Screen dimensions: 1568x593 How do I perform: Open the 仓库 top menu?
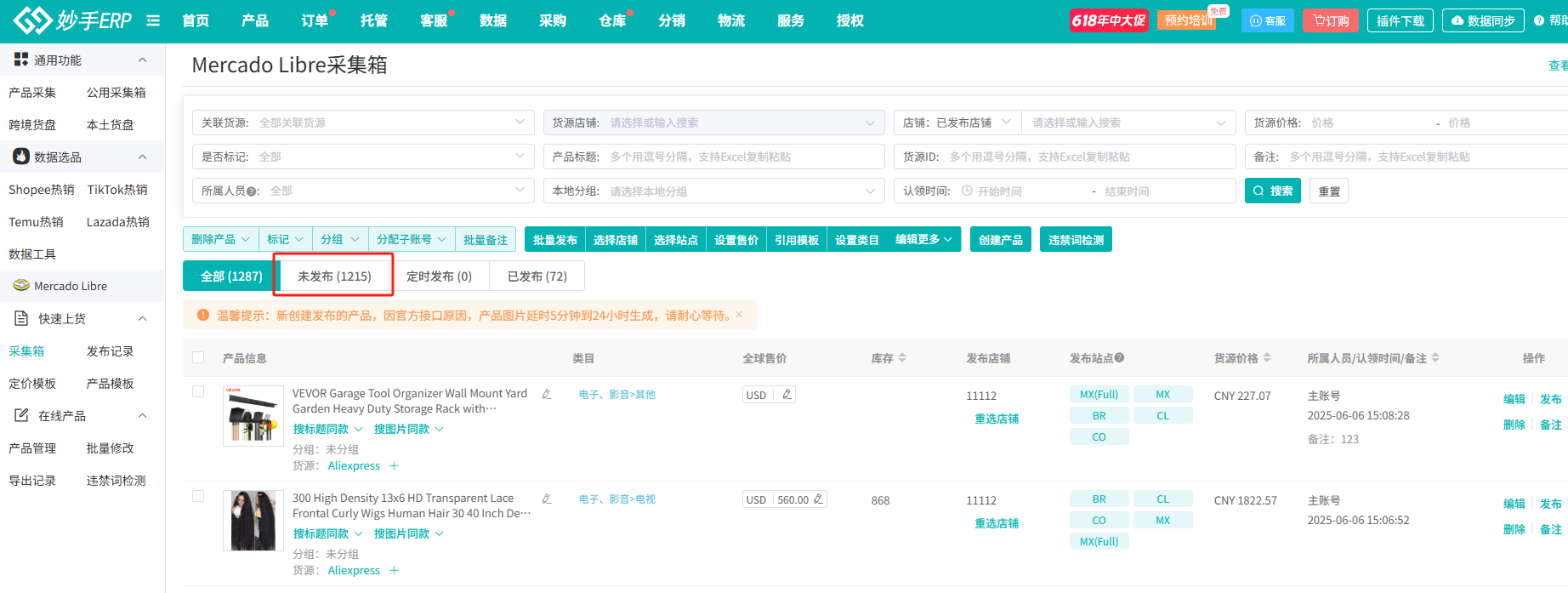point(612,20)
